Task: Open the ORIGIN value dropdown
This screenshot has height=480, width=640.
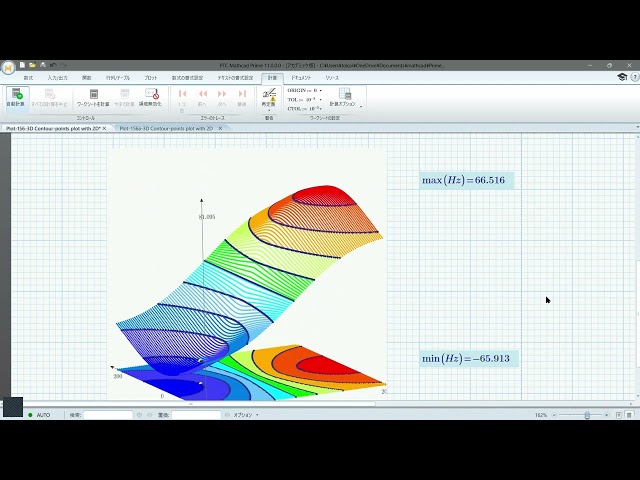Action: point(321,91)
